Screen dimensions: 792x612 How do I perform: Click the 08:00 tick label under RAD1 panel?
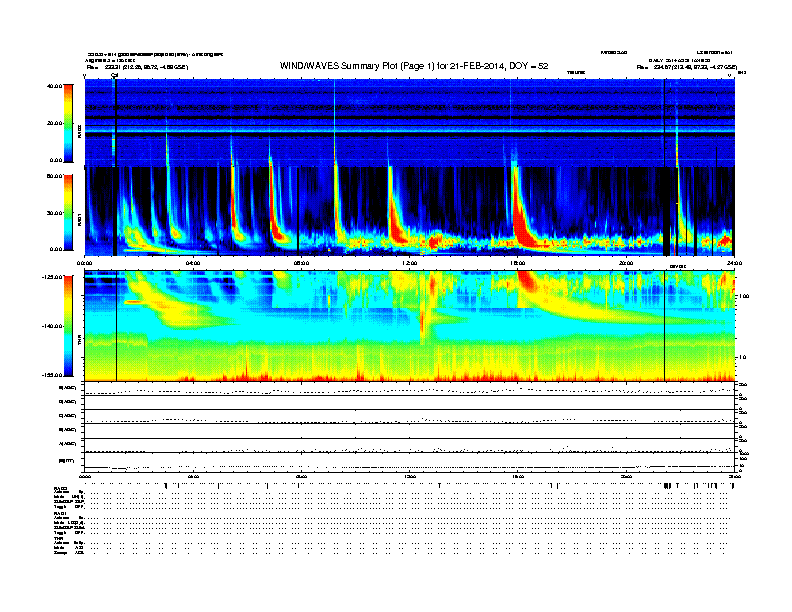(x=301, y=263)
